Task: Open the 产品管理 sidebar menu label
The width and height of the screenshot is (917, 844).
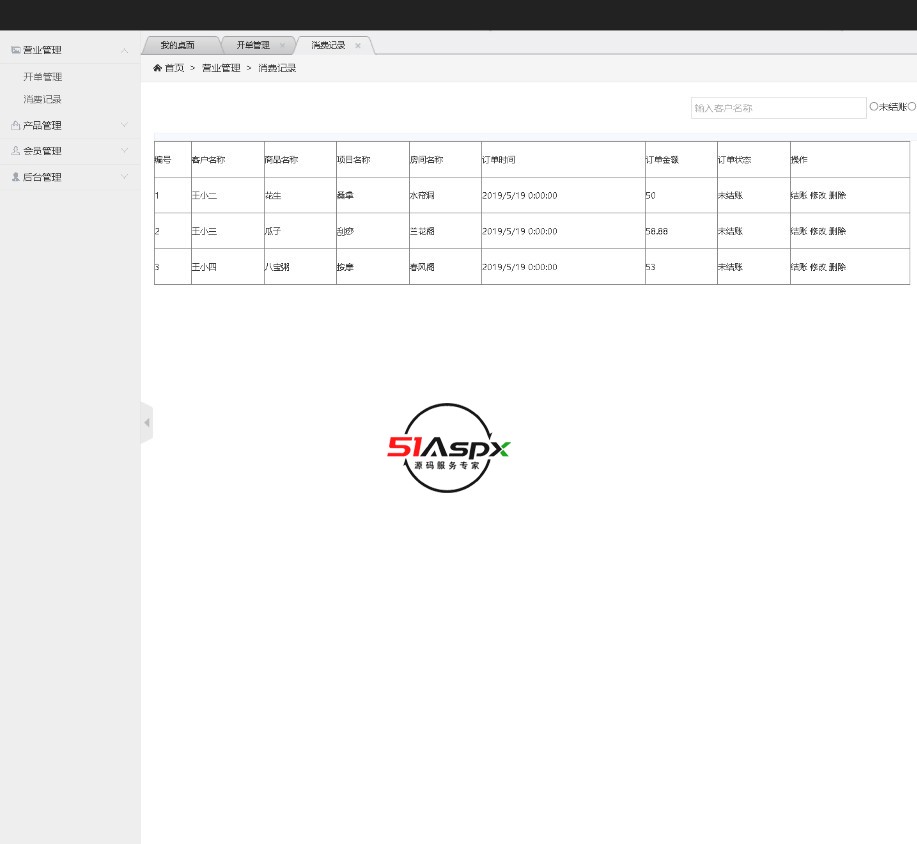Action: tap(42, 125)
